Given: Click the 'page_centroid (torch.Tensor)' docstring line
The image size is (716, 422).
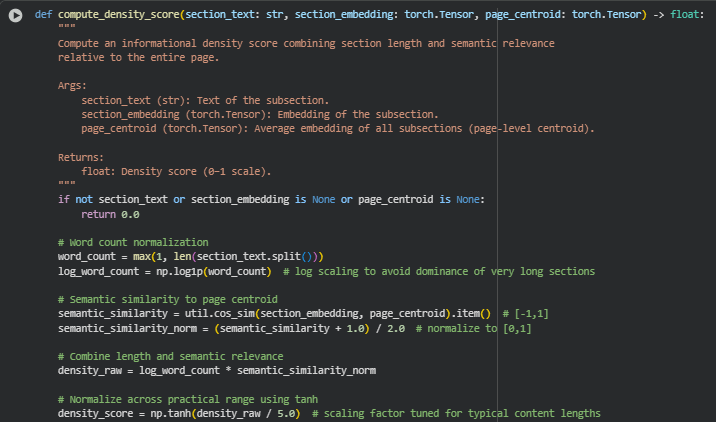Looking at the screenshot, I should coord(337,129).
